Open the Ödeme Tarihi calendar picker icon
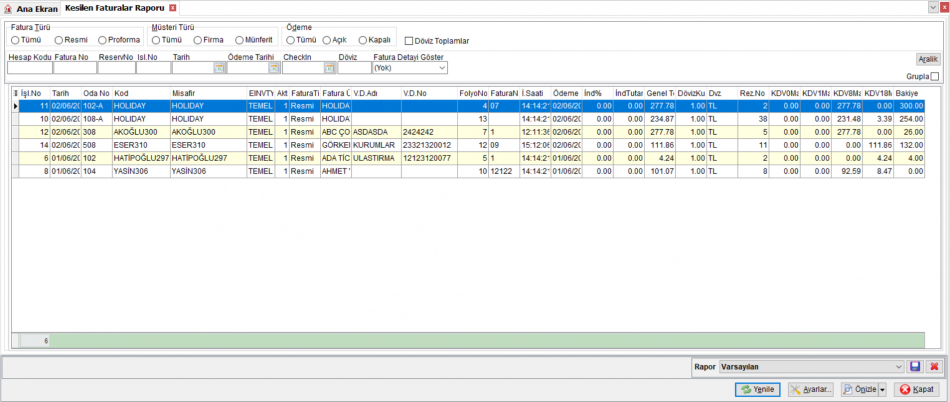This screenshot has height=402, width=950. pos(274,68)
